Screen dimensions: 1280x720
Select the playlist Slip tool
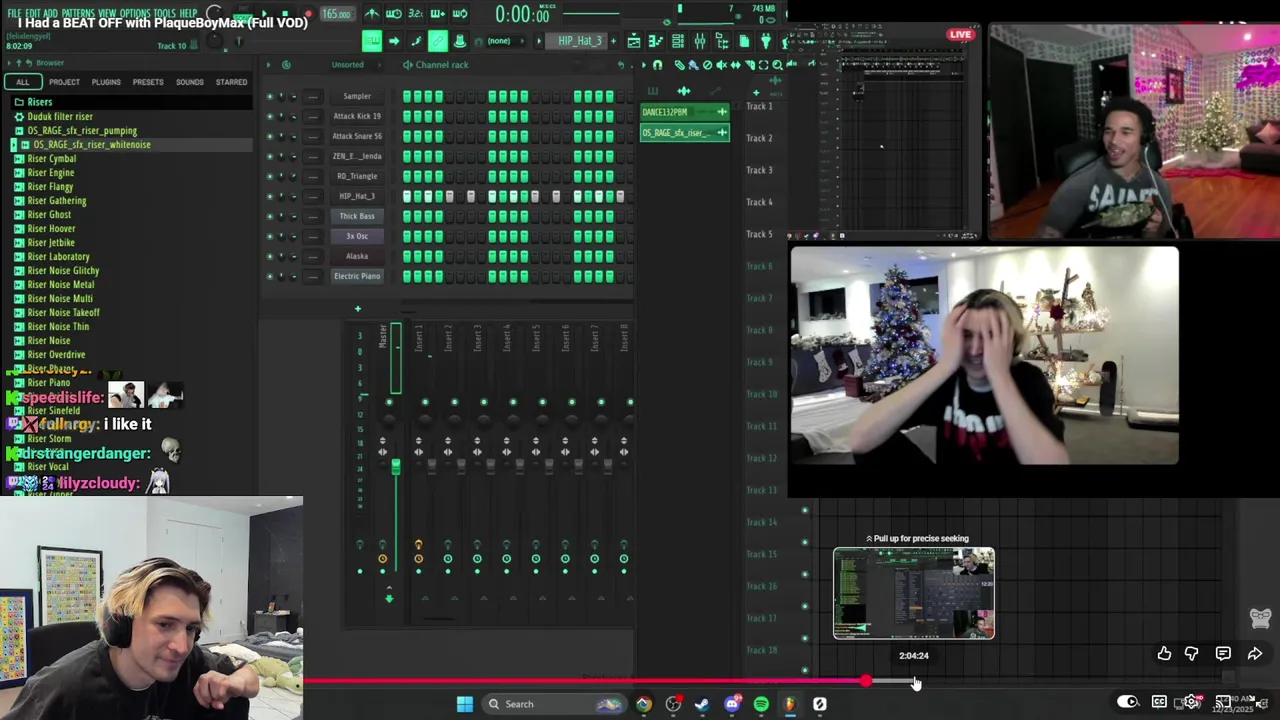(x=735, y=65)
